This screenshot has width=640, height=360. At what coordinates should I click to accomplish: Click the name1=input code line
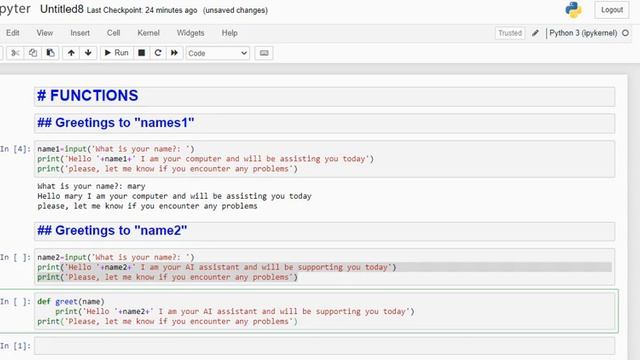[x=116, y=149]
